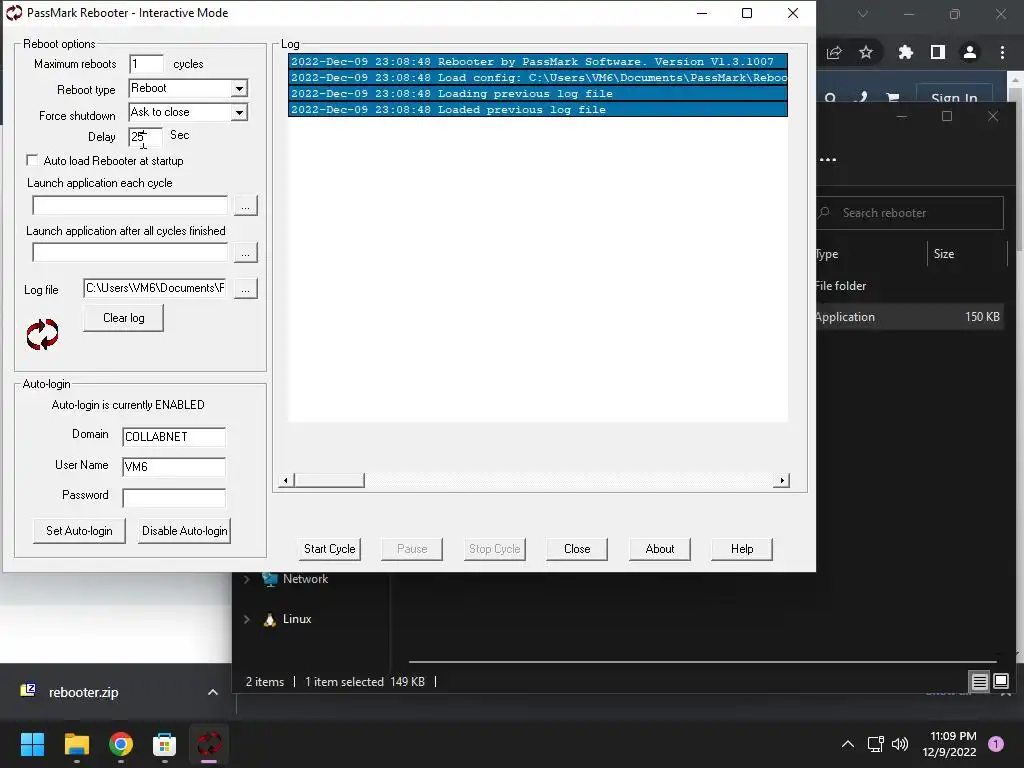Viewport: 1024px width, 768px height.
Task: Click the volume tray icon
Action: (900, 744)
